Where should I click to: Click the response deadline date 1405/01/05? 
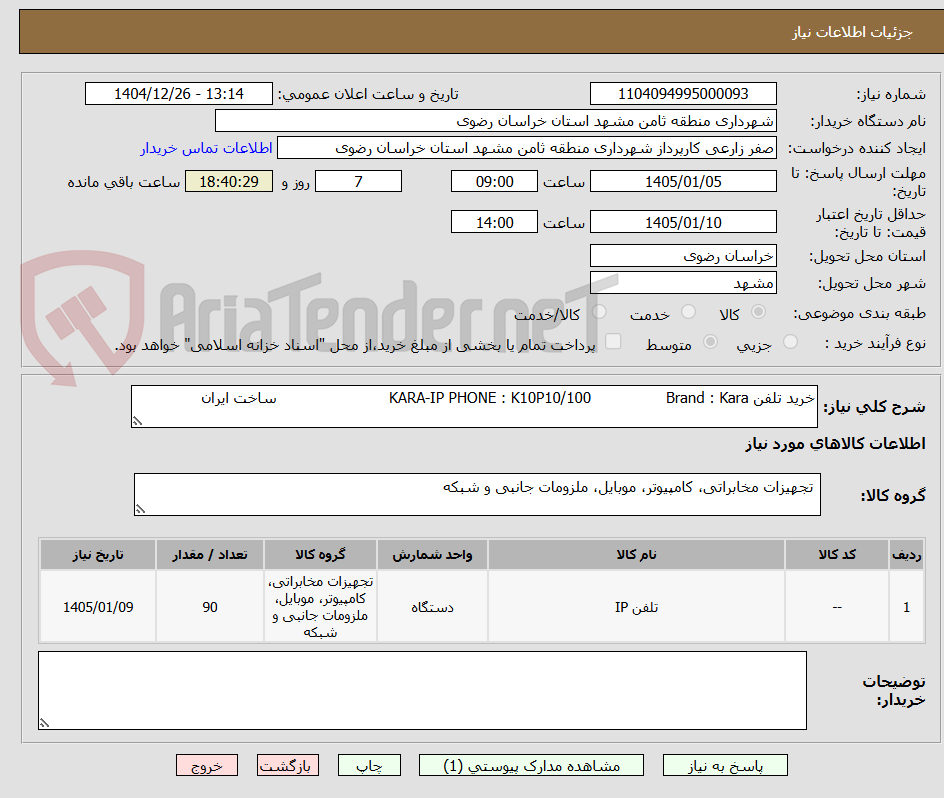pyautogui.click(x=683, y=181)
